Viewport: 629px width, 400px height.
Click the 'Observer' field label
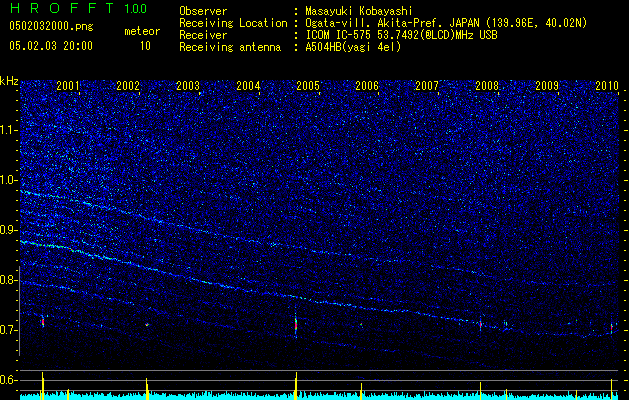(x=203, y=11)
